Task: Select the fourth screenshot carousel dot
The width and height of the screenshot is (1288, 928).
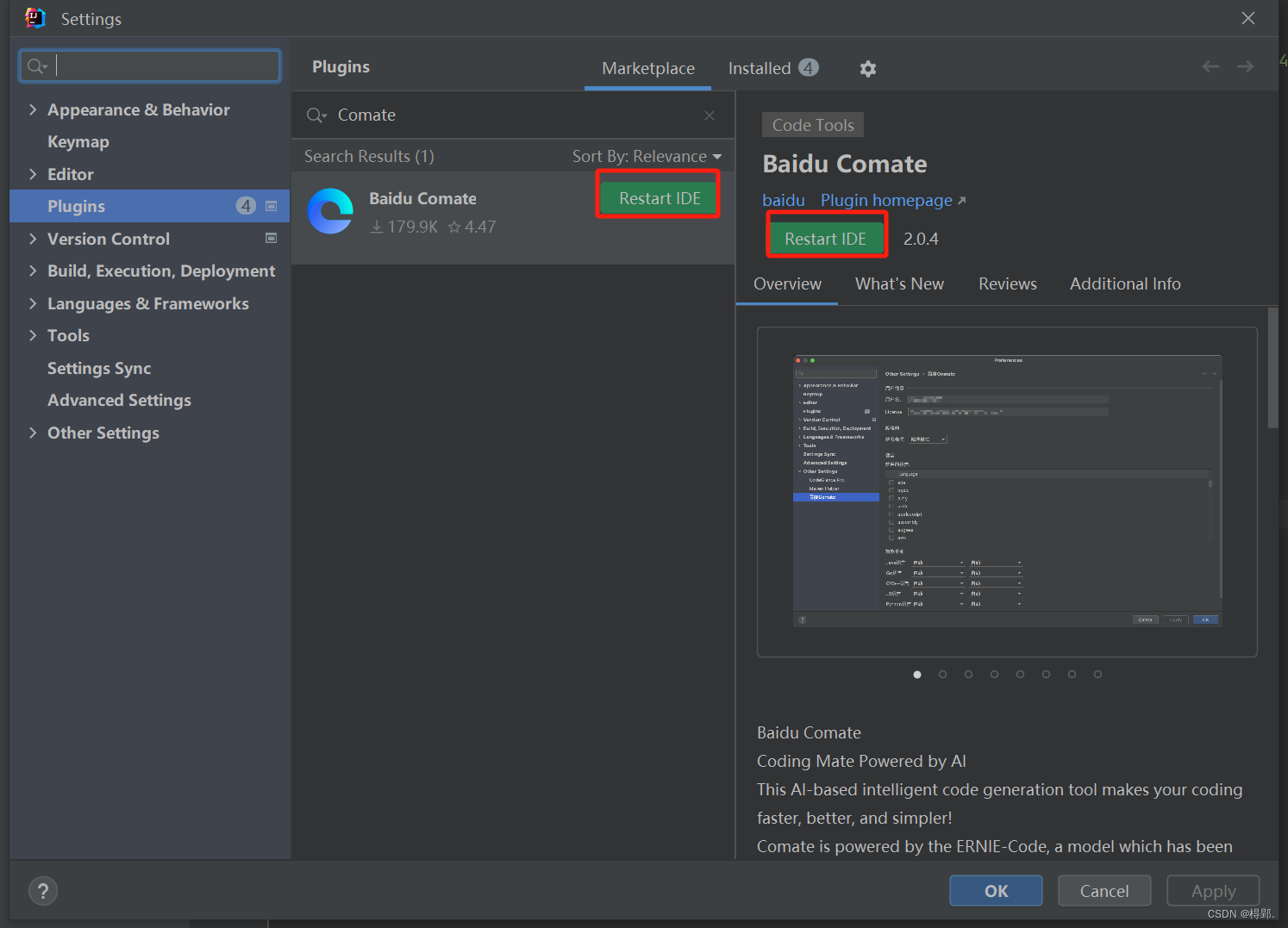Action: point(995,675)
